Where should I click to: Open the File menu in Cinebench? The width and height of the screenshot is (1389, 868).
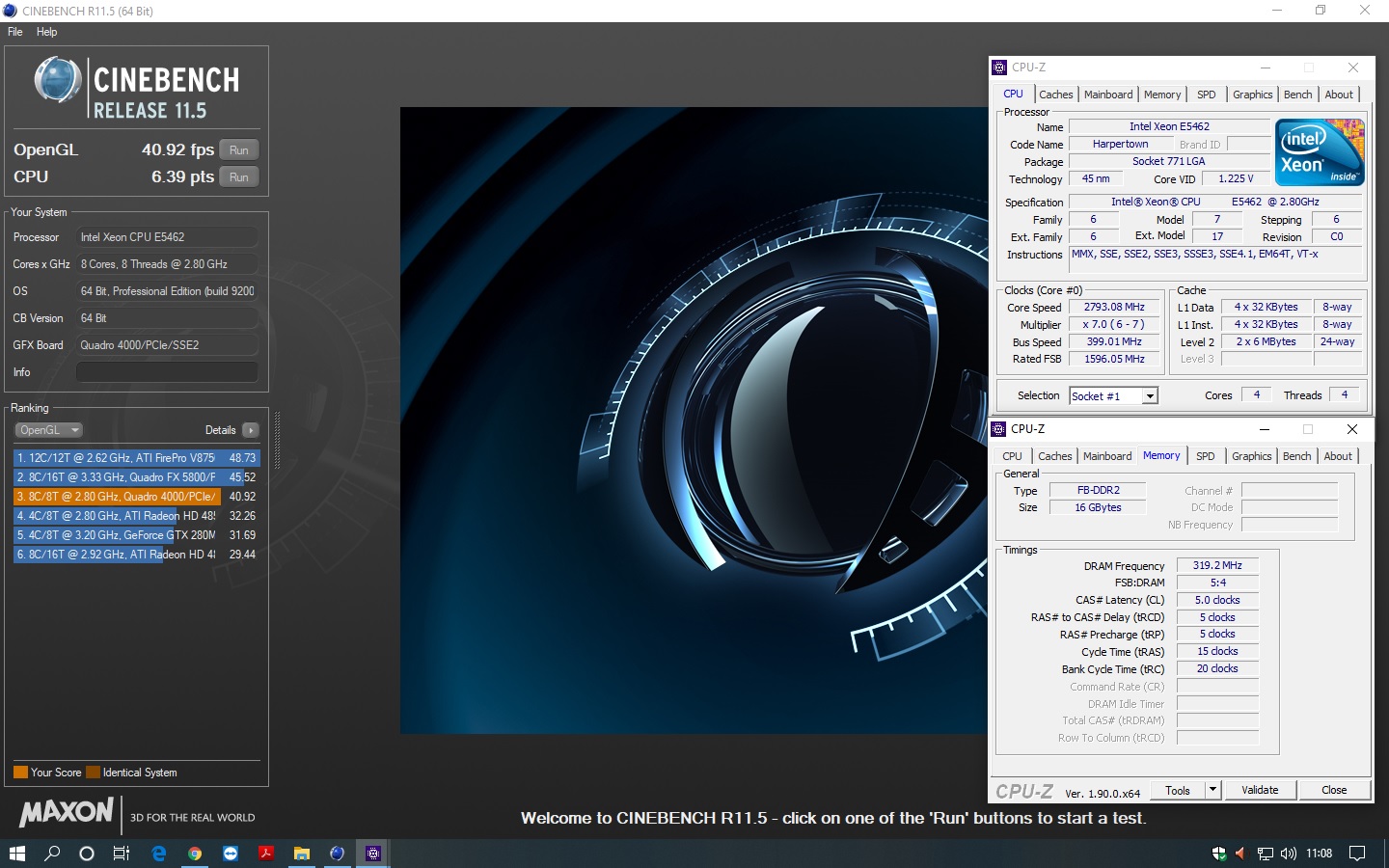pos(15,32)
